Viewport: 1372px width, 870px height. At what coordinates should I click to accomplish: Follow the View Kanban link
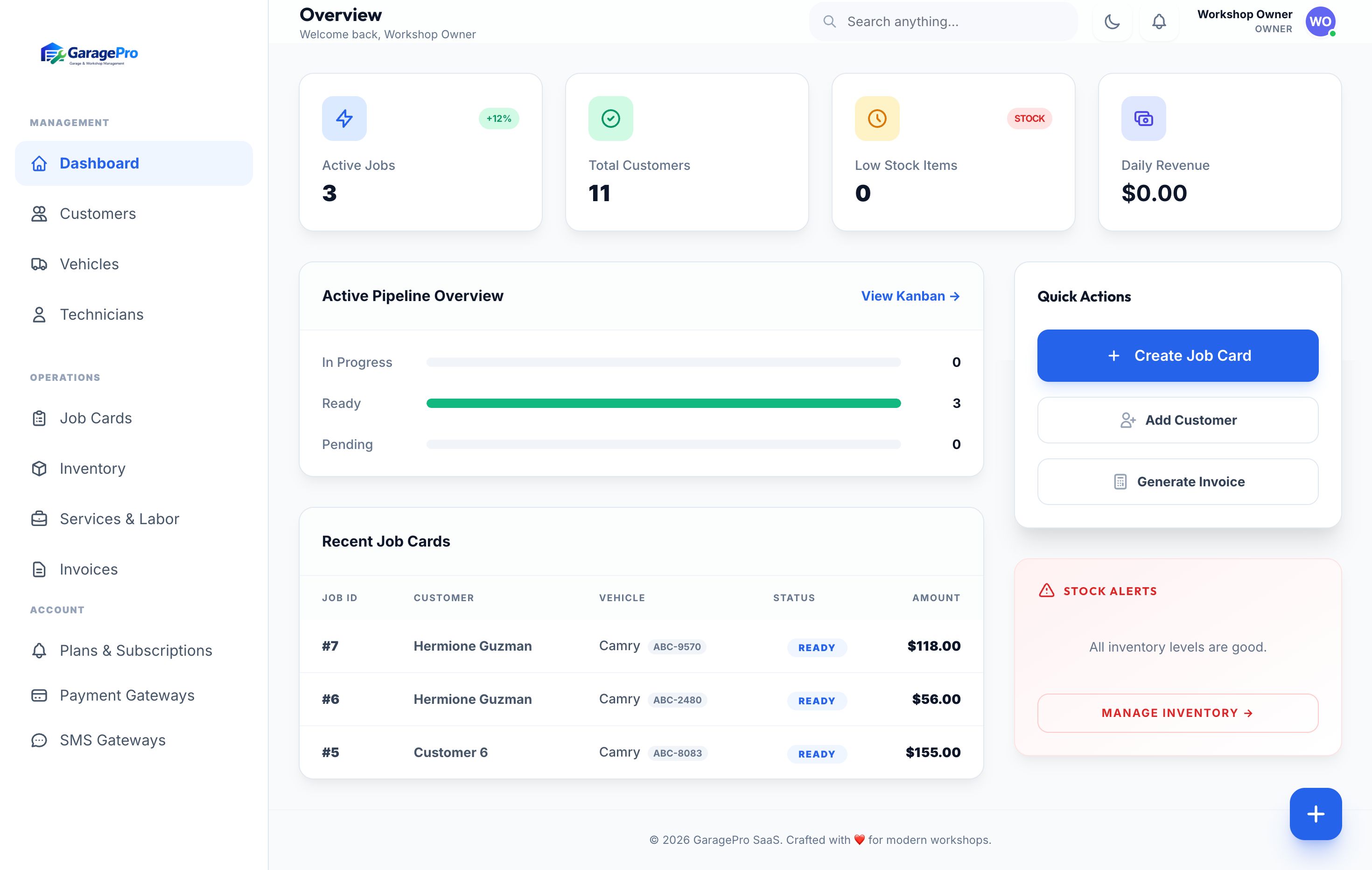(910, 296)
